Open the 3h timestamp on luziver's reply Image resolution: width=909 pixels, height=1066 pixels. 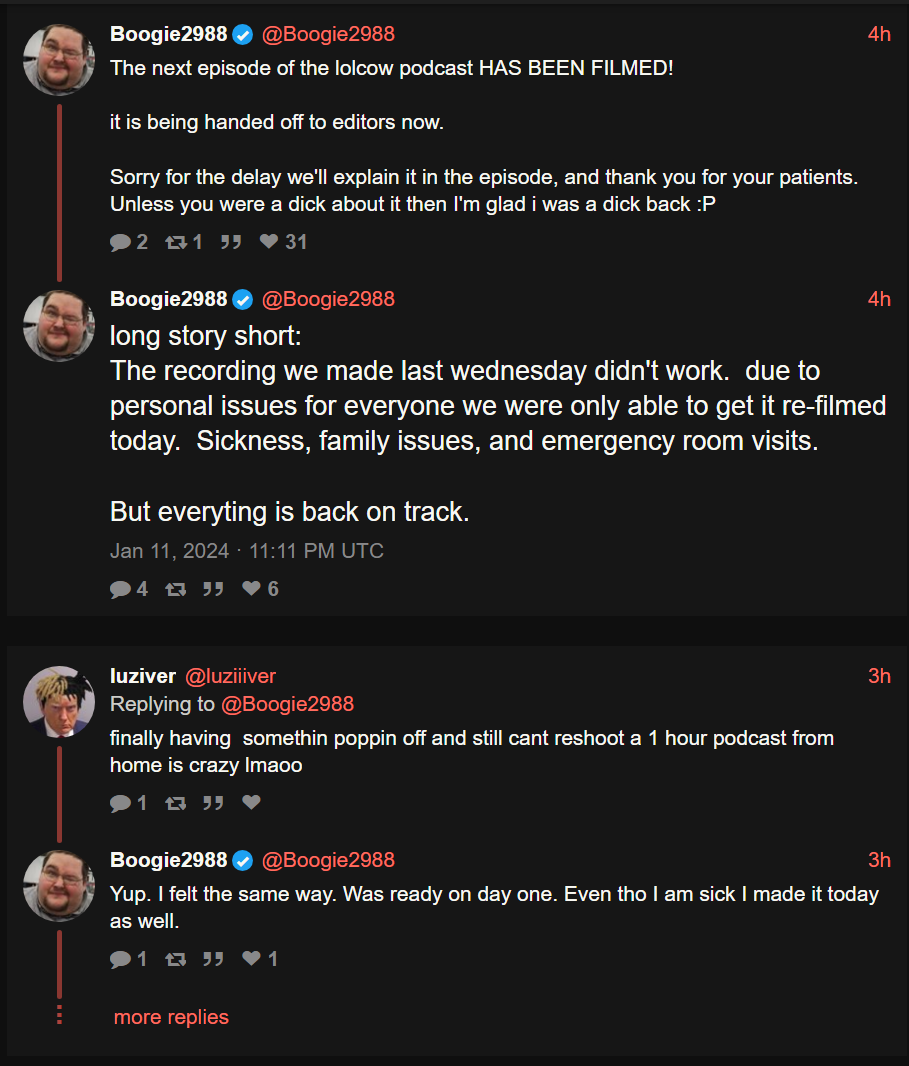pyautogui.click(x=879, y=676)
